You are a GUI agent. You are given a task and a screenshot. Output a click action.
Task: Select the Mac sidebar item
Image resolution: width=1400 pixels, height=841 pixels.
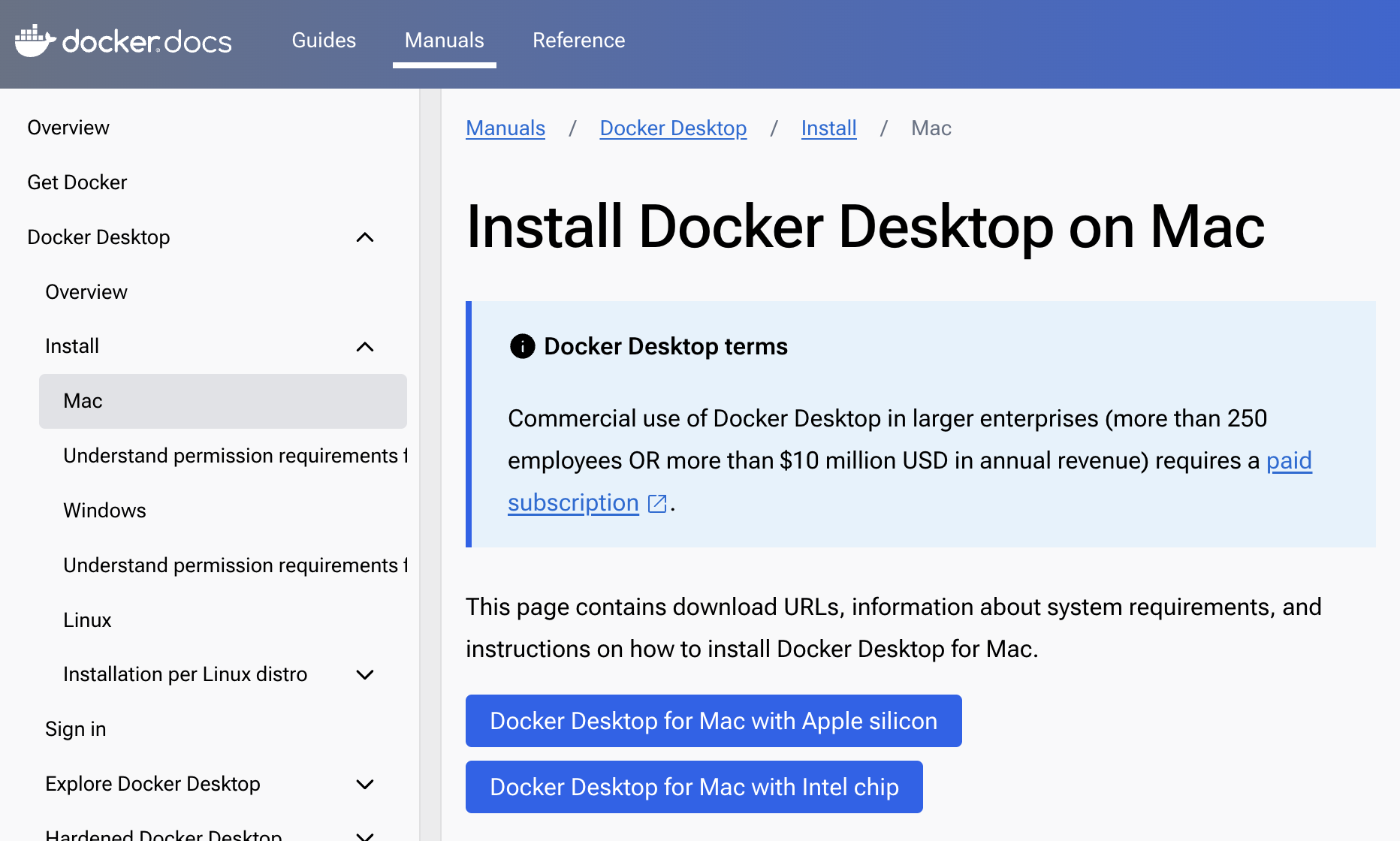coord(223,401)
